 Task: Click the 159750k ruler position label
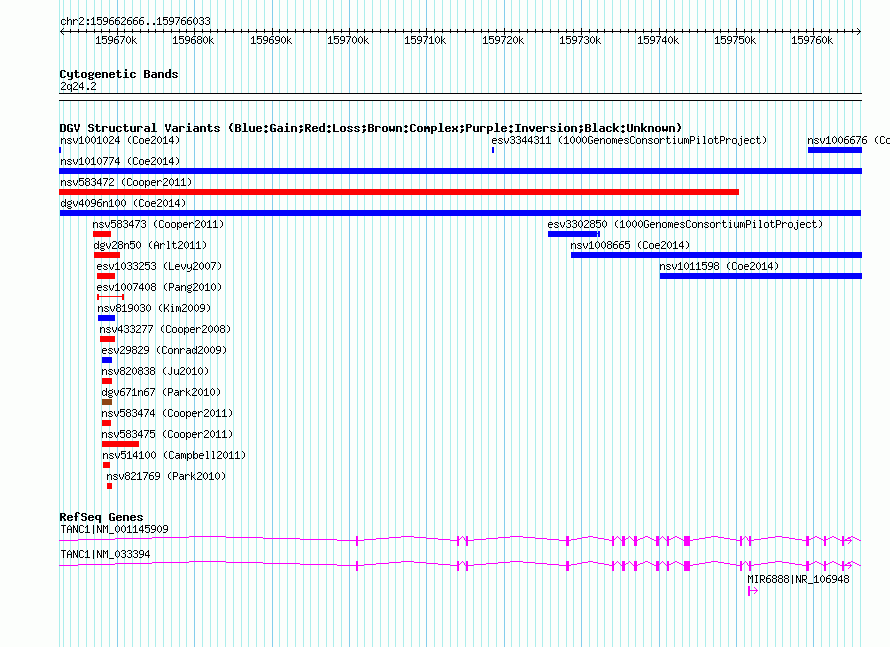[735, 40]
